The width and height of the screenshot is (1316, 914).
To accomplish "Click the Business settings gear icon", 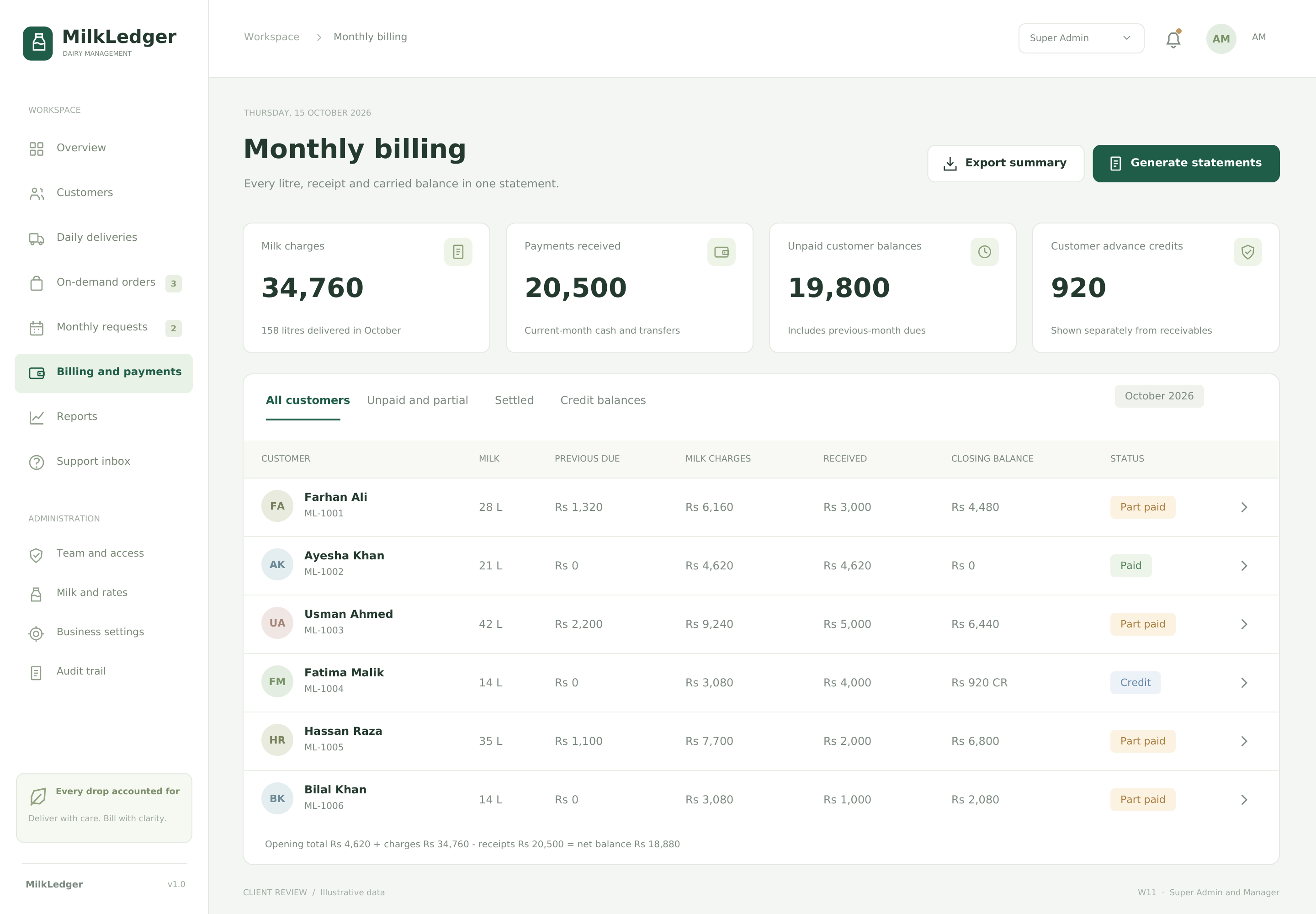I will (36, 633).
